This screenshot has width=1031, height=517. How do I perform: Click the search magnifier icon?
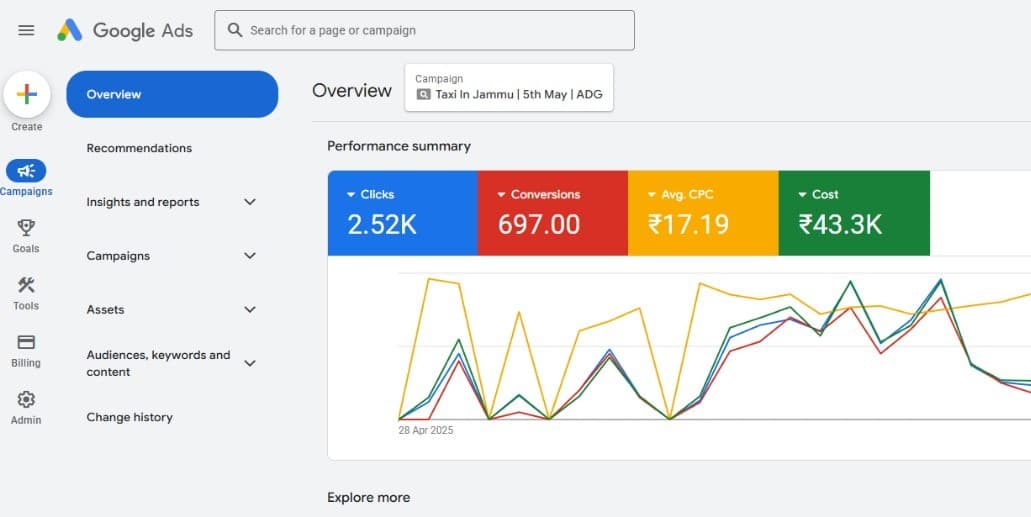click(235, 30)
